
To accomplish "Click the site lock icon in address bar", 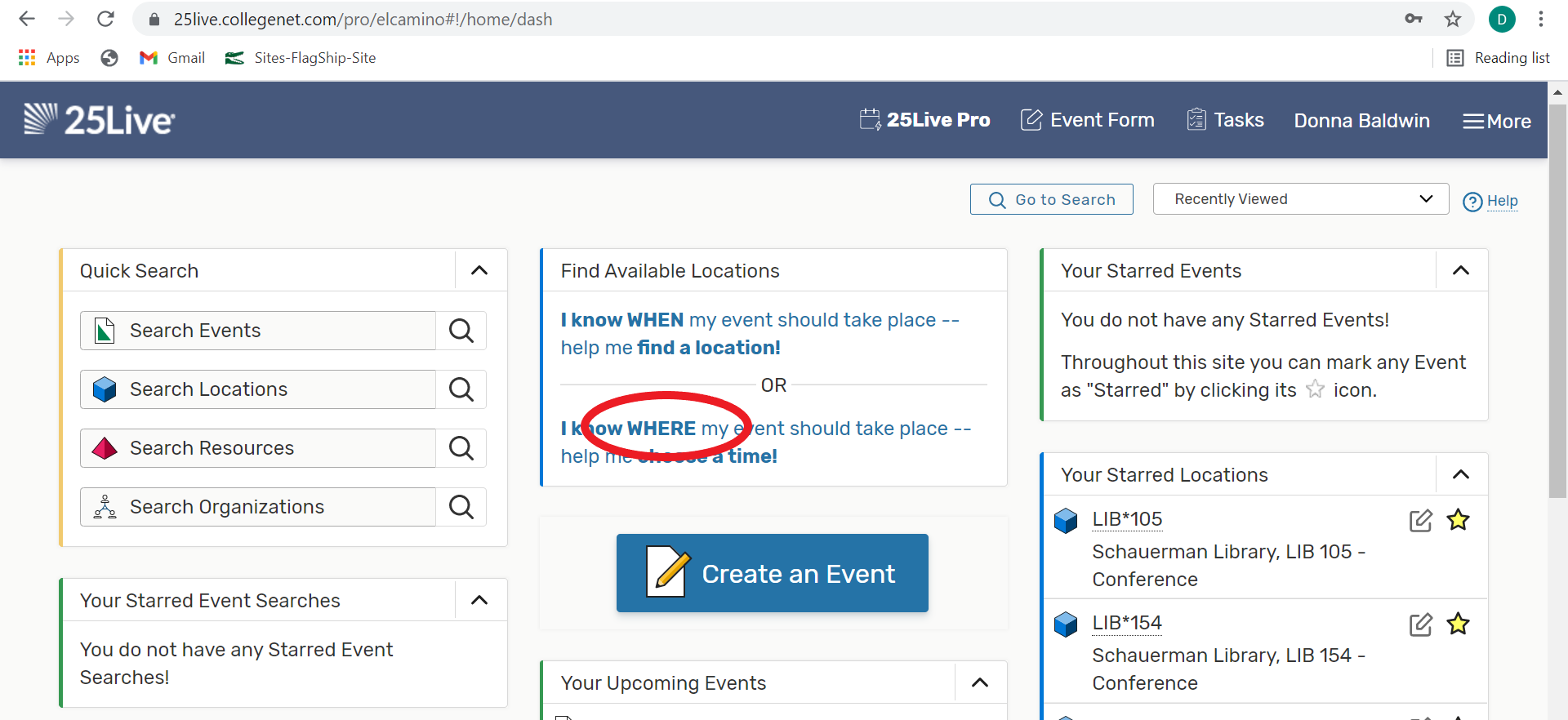I will pos(154,19).
